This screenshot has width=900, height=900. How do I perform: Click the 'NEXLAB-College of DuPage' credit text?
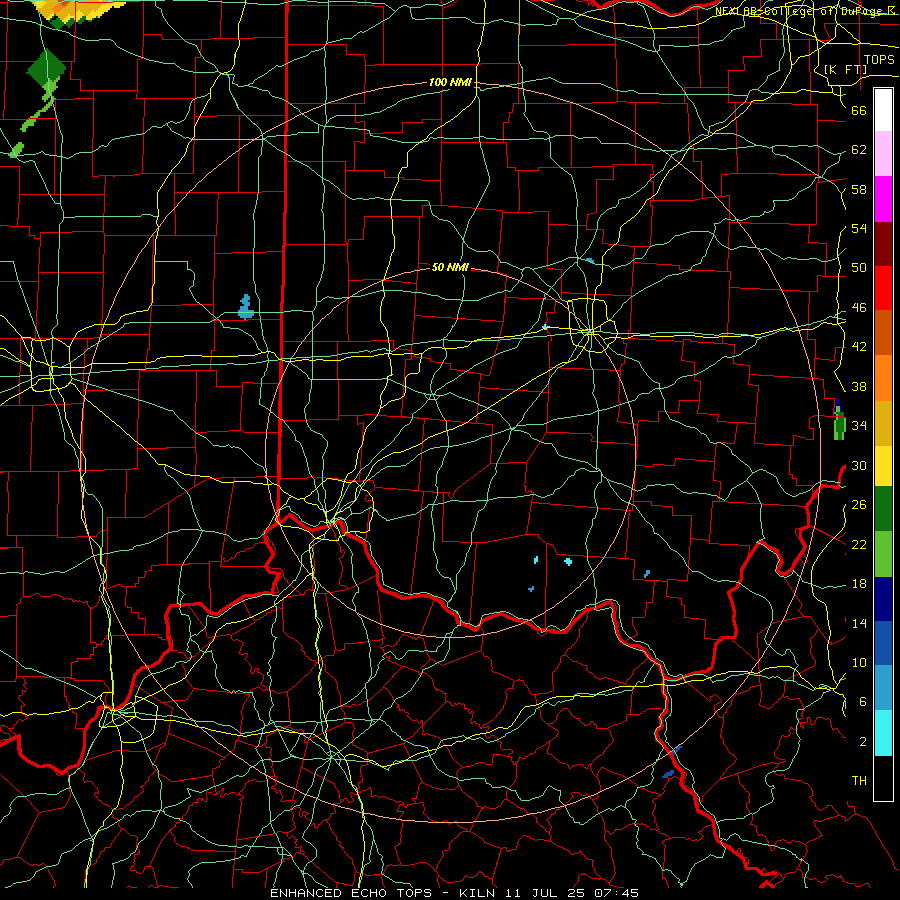click(x=801, y=11)
